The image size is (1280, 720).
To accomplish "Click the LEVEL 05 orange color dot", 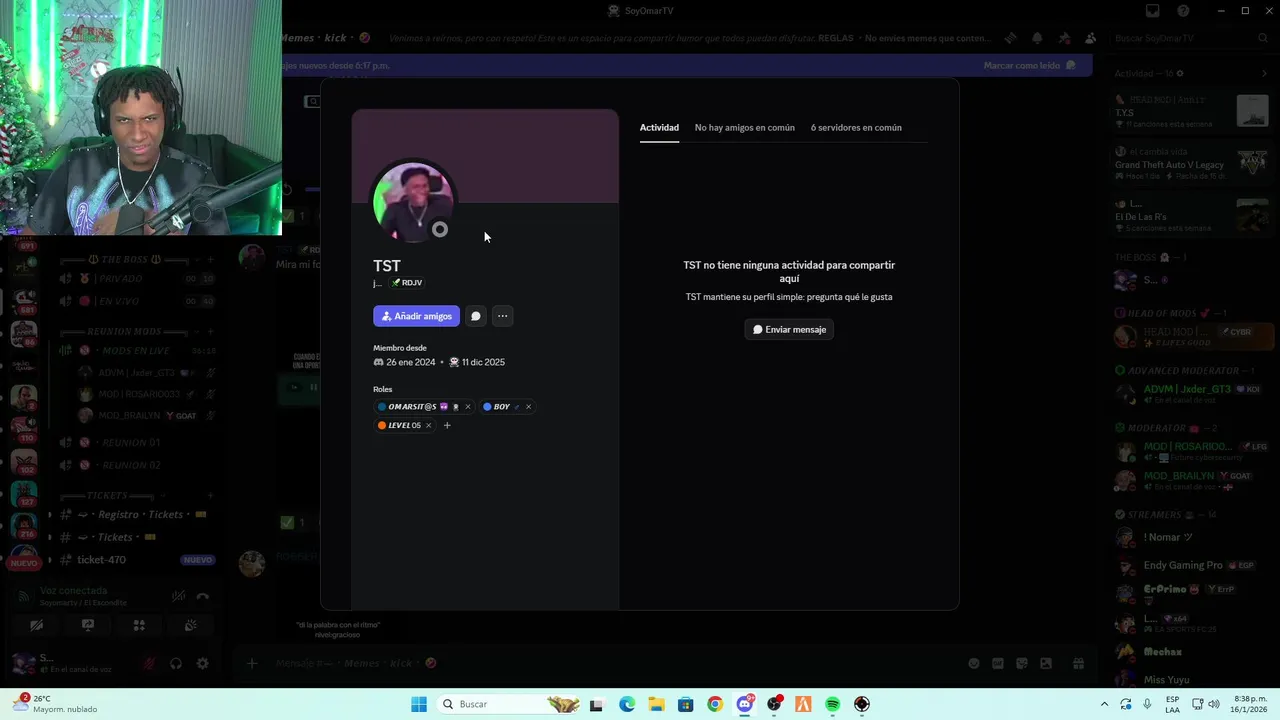I will 382,426.
